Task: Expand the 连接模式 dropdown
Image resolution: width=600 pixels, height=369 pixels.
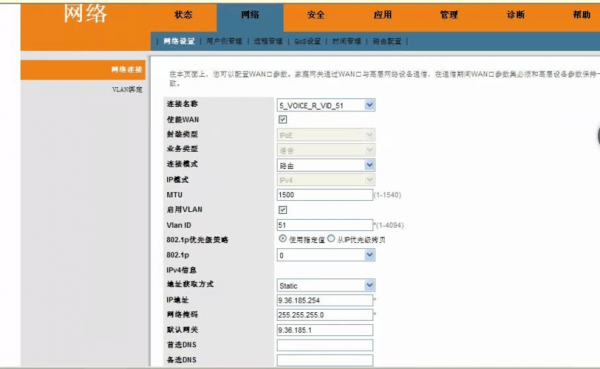Action: (x=326, y=165)
